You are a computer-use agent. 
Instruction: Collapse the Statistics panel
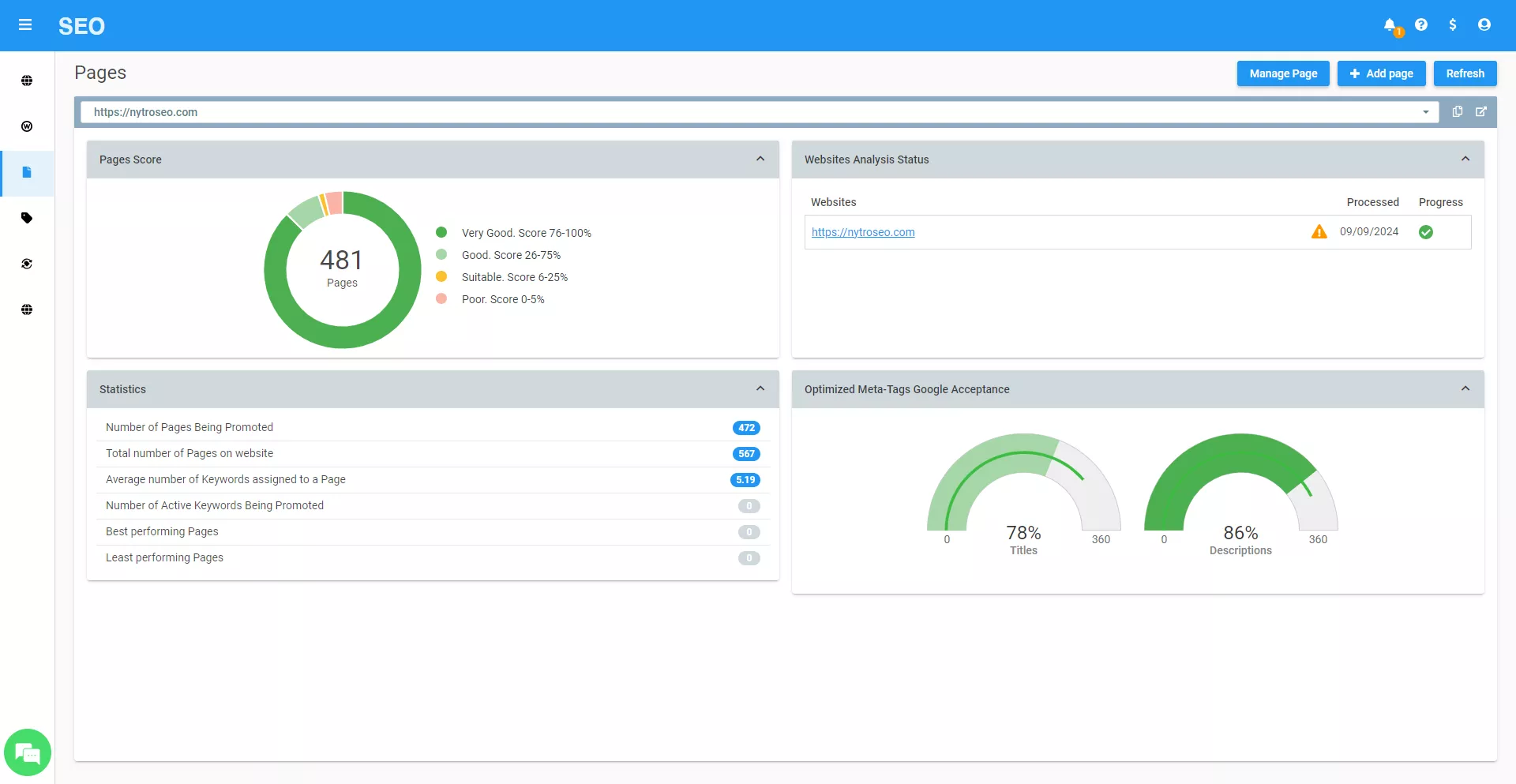[x=760, y=389]
